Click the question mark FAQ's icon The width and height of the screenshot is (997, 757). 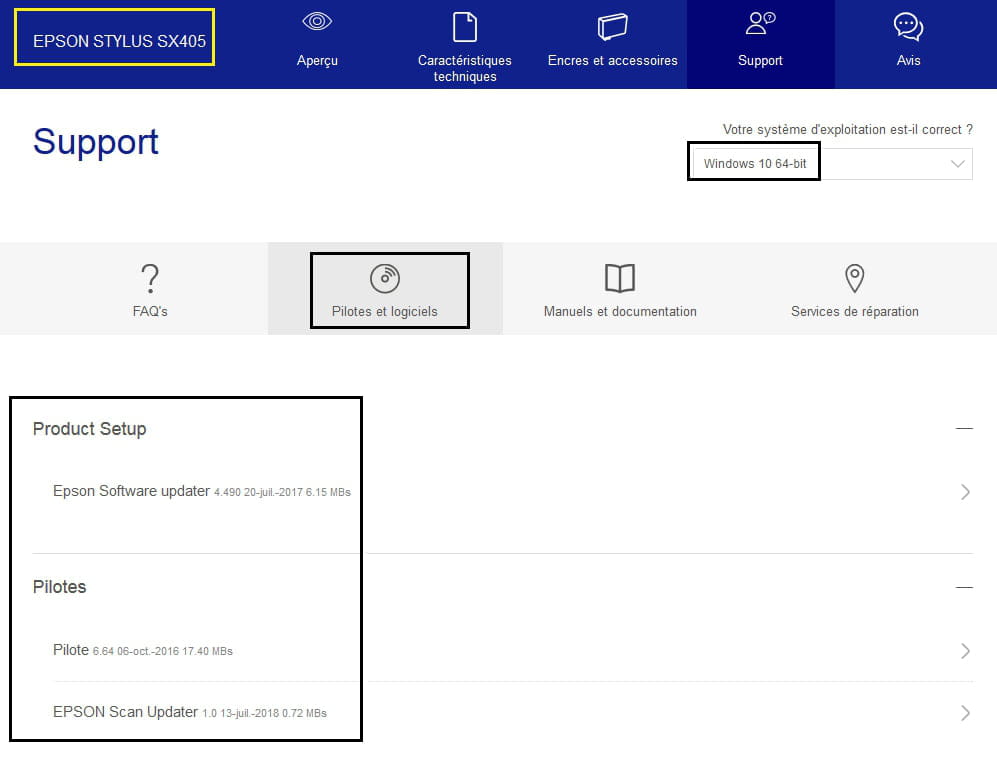150,277
